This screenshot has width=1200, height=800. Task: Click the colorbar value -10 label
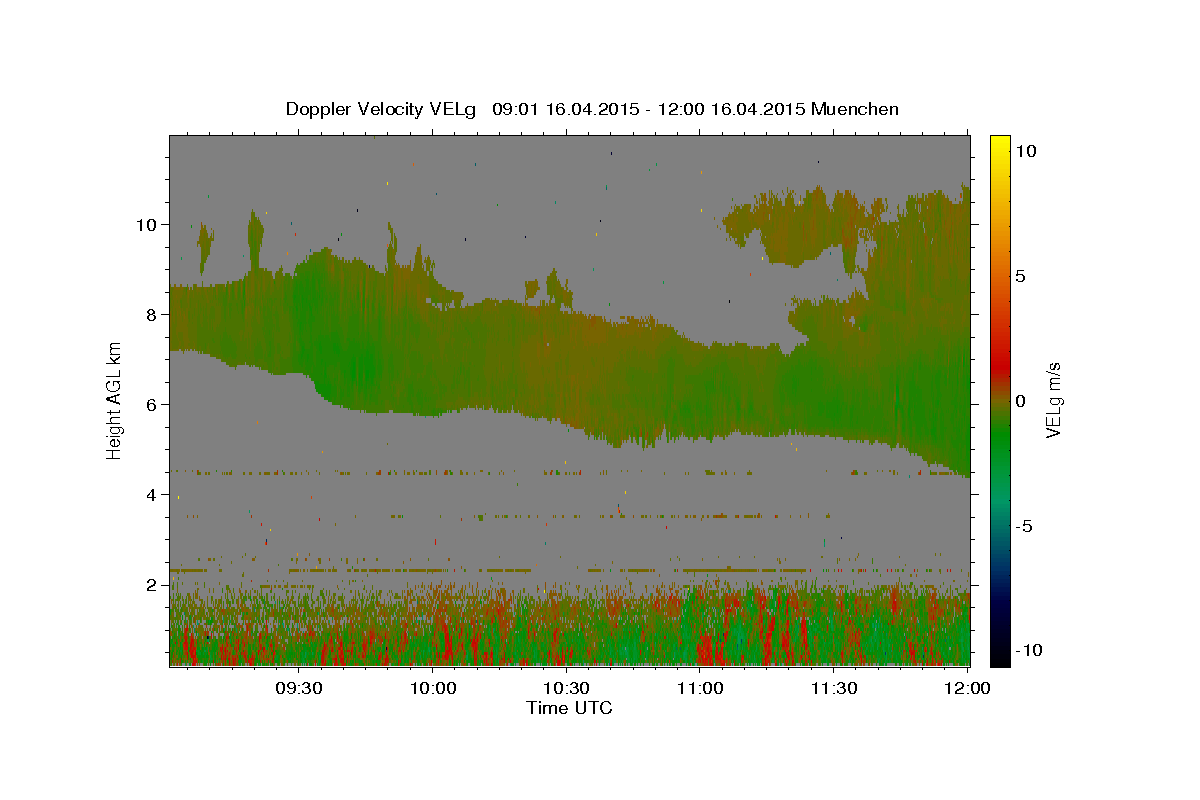[x=1029, y=650]
